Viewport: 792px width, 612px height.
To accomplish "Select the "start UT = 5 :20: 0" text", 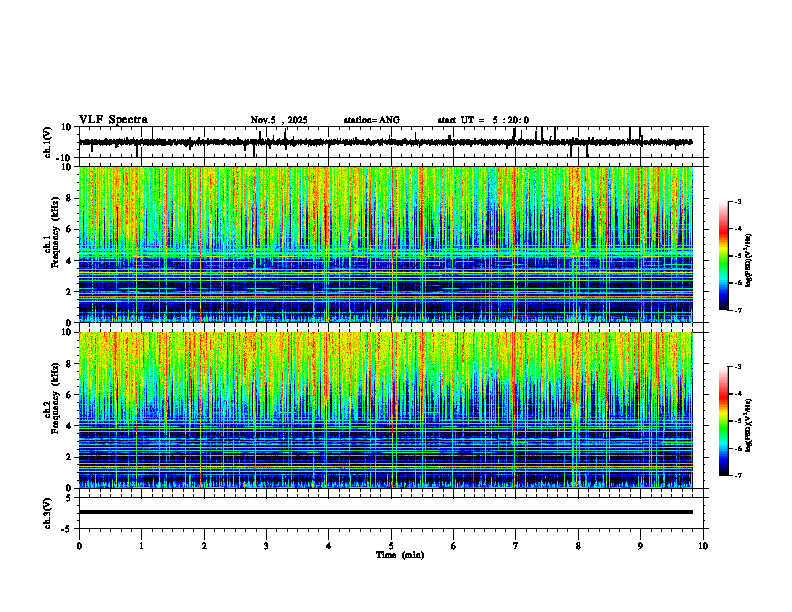I will coord(483,120).
